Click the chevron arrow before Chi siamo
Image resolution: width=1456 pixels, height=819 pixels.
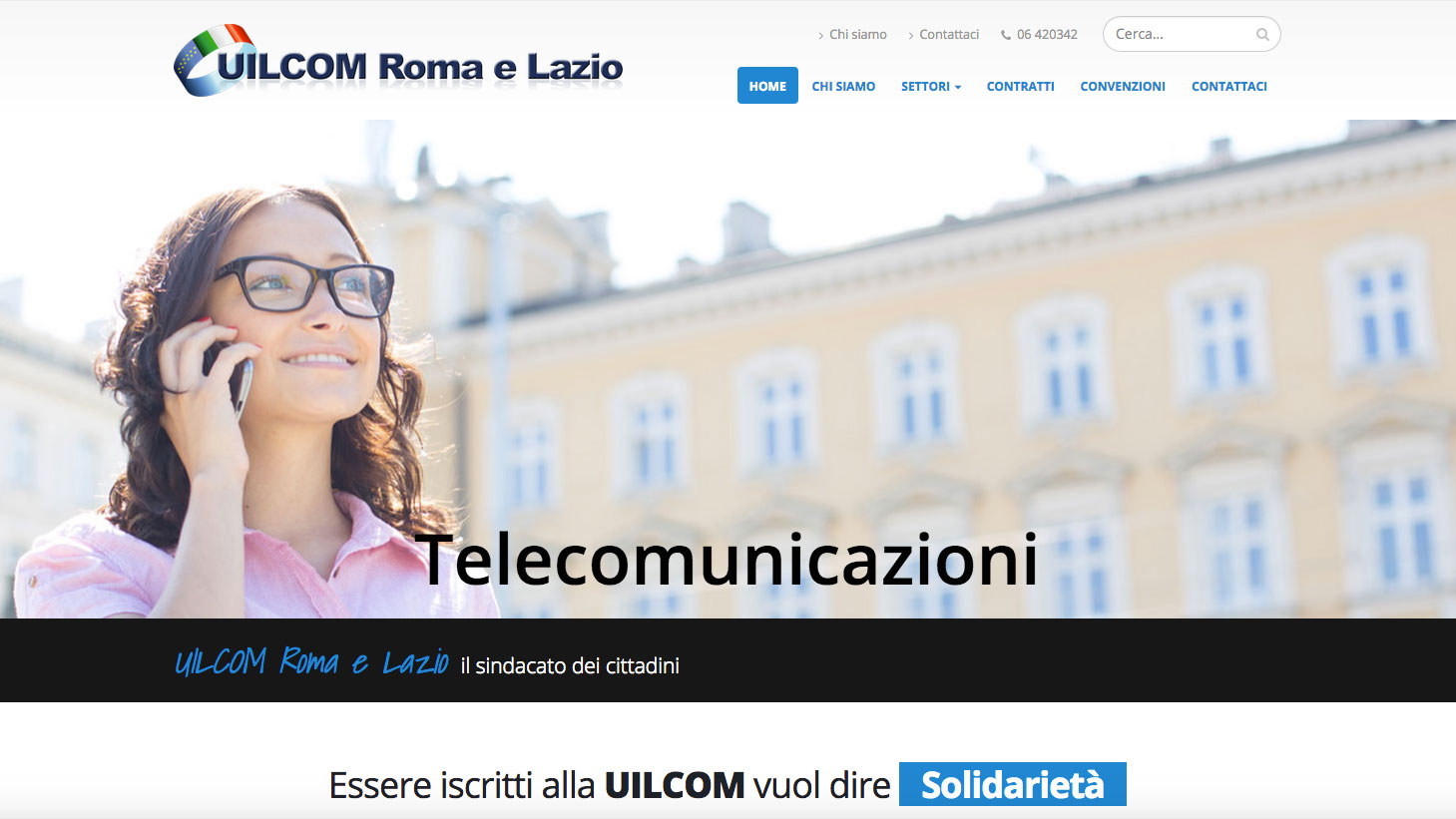point(821,35)
